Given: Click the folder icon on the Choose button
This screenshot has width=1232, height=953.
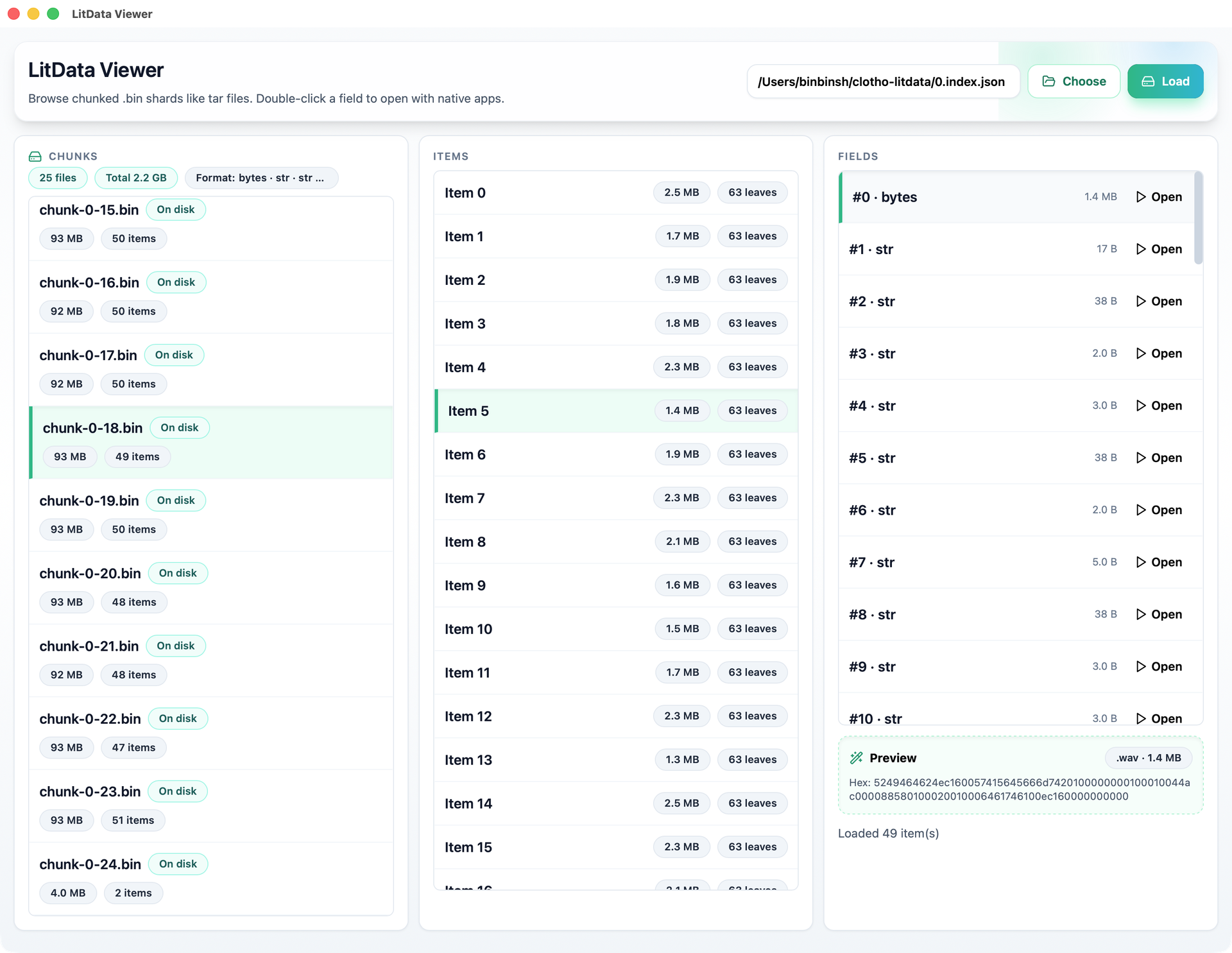Looking at the screenshot, I should [x=1048, y=82].
